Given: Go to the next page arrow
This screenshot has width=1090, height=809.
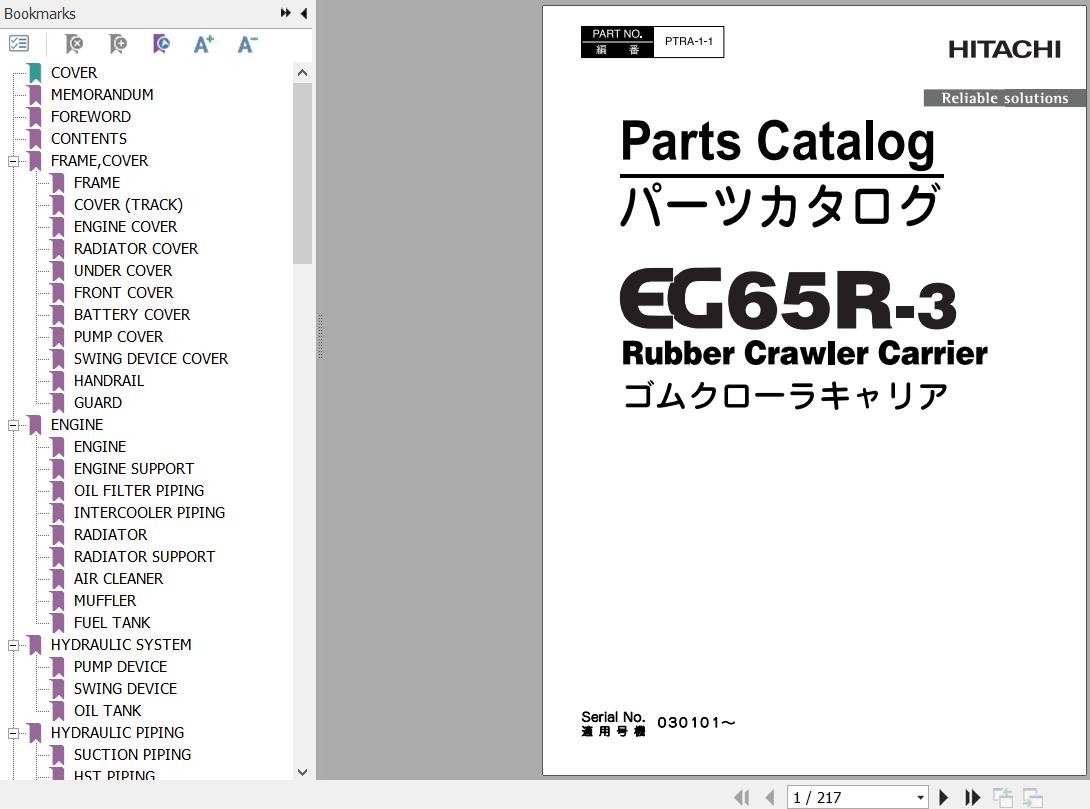Looking at the screenshot, I should pos(943,797).
